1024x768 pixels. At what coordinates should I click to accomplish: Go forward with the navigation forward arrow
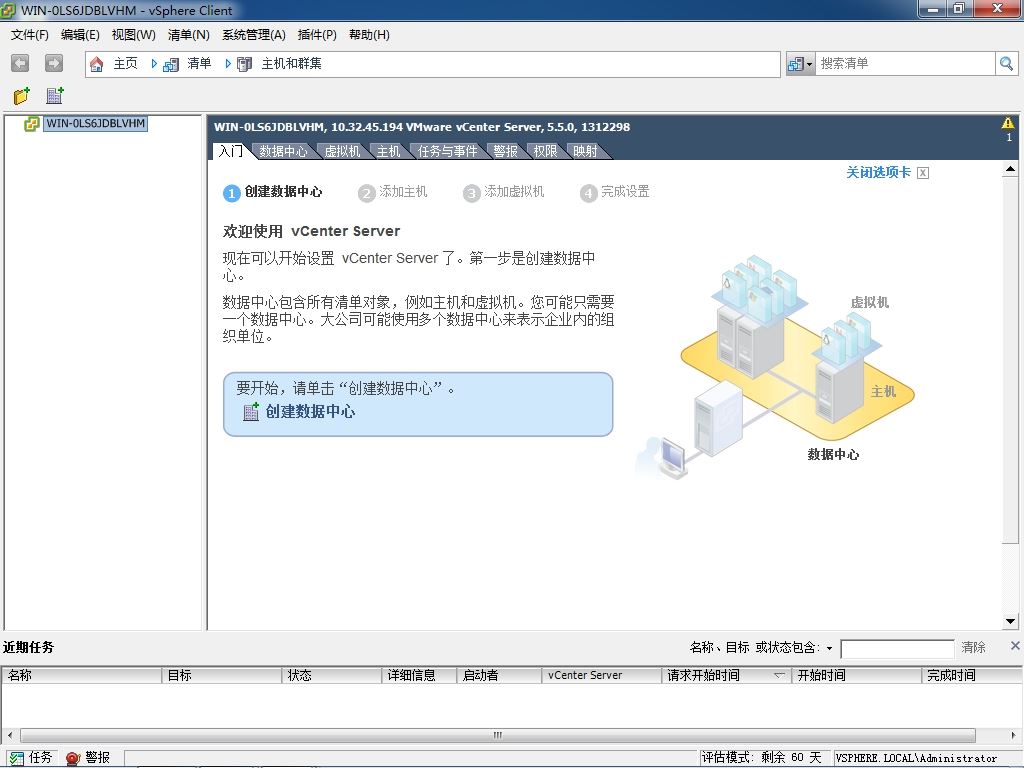click(x=54, y=63)
